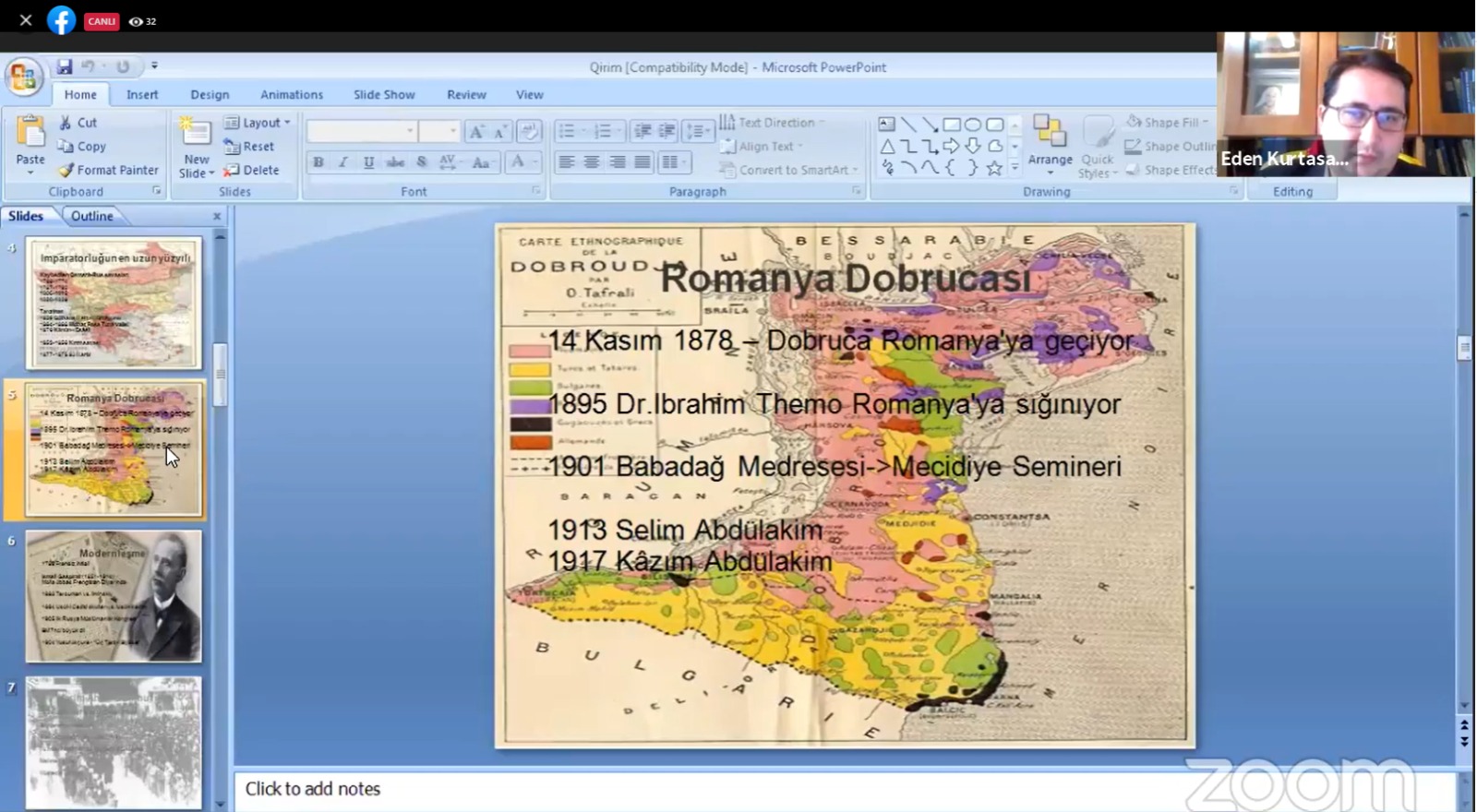Toggle Text Shadow formatting
1477x812 pixels.
[422, 162]
